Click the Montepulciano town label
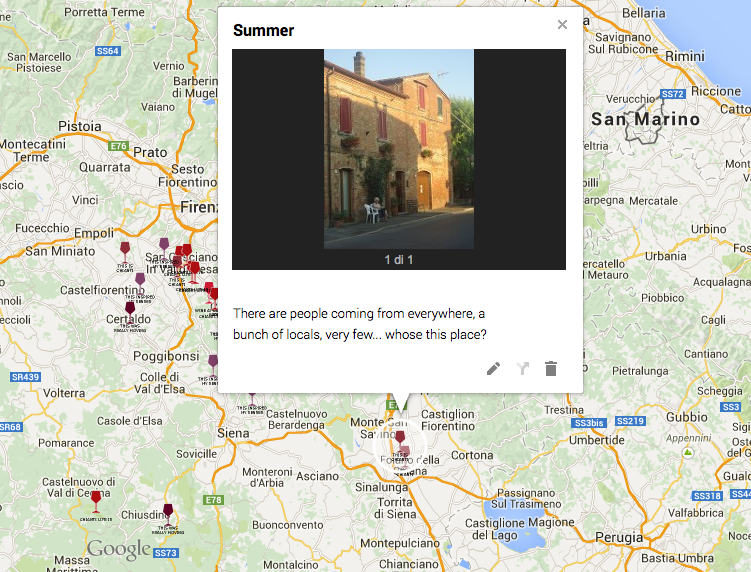The width and height of the screenshot is (751, 572). click(x=400, y=543)
